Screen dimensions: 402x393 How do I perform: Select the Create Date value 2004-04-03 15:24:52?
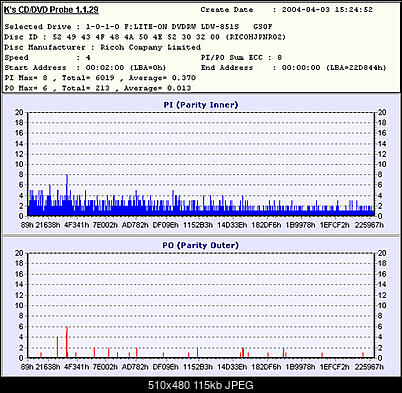pyautogui.click(x=327, y=10)
